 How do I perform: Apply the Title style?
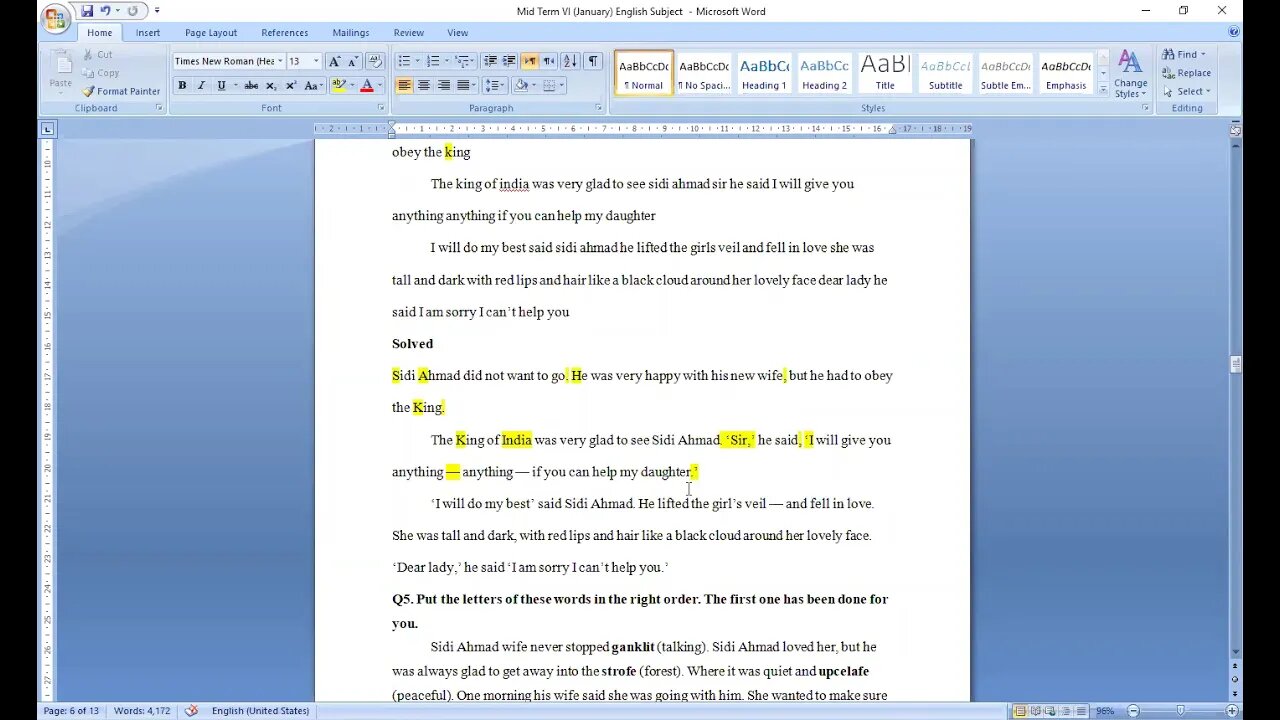(x=885, y=74)
